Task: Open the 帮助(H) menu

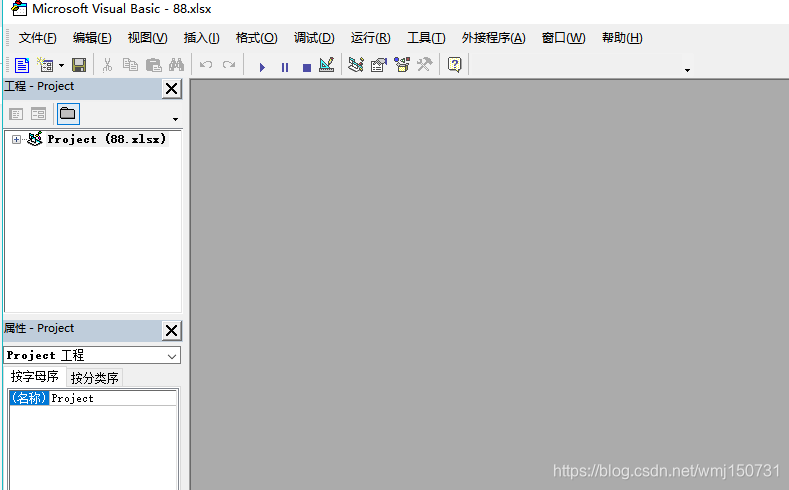Action: click(622, 38)
